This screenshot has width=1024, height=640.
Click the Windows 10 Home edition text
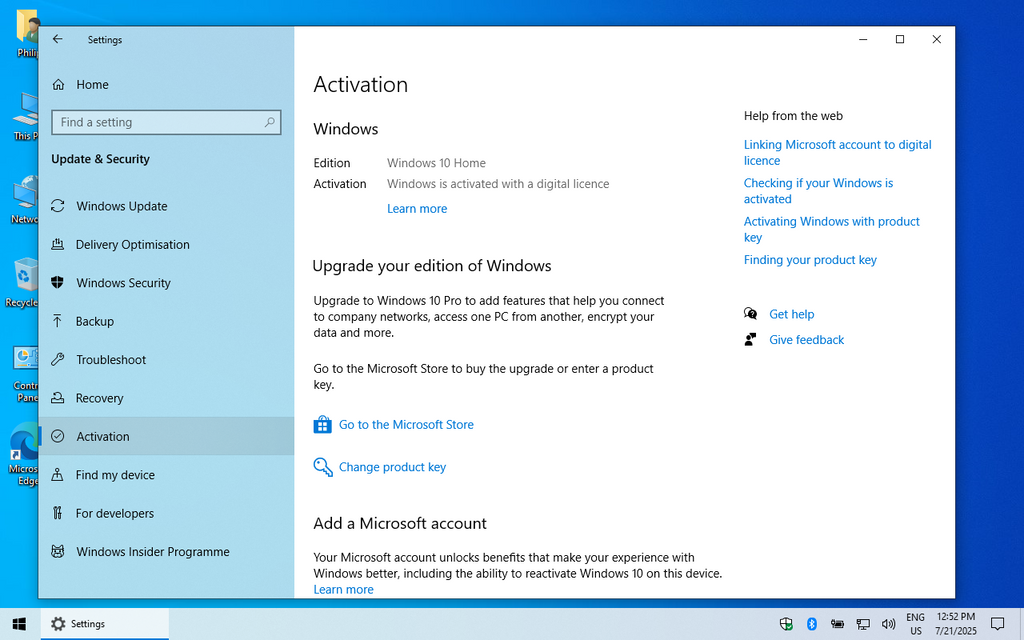(x=436, y=163)
